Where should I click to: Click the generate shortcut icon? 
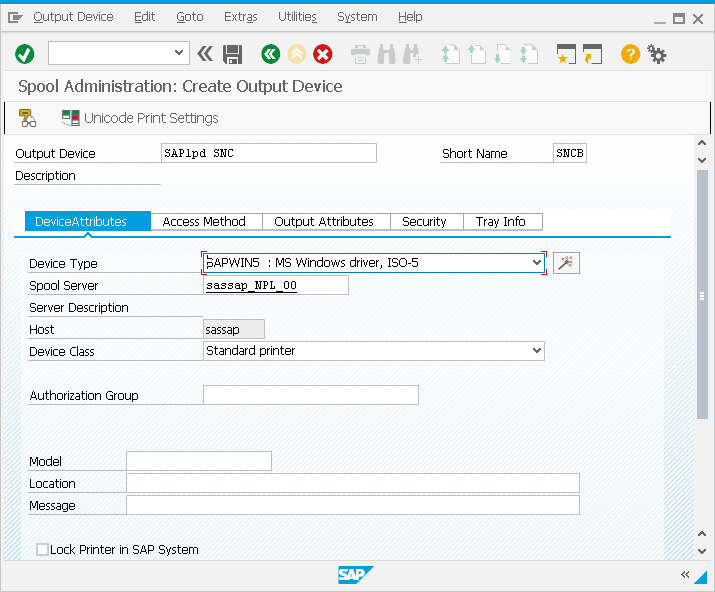[592, 54]
